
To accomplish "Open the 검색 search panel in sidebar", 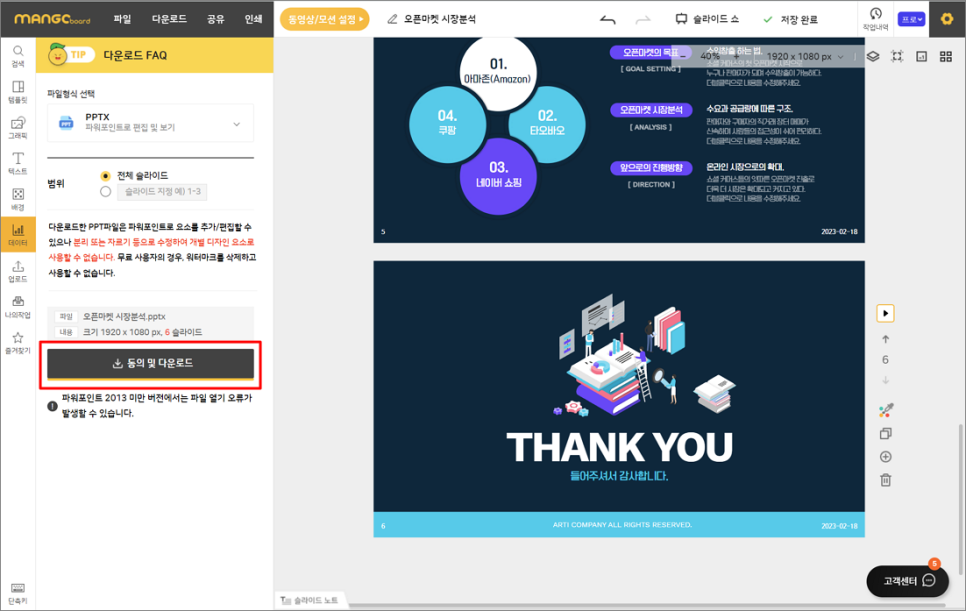I will click(x=18, y=55).
